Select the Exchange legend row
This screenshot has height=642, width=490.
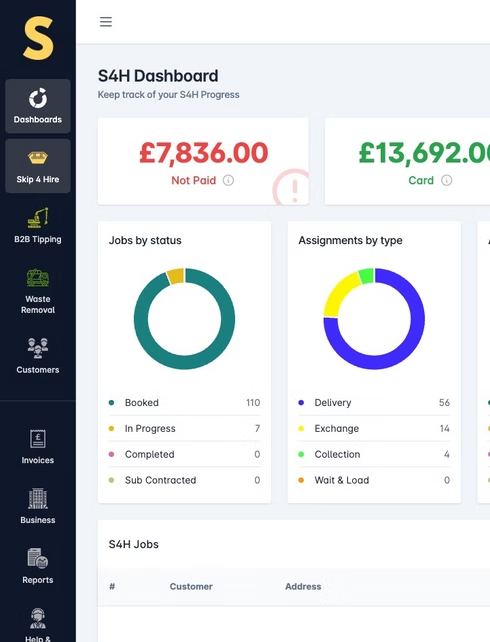tap(374, 428)
